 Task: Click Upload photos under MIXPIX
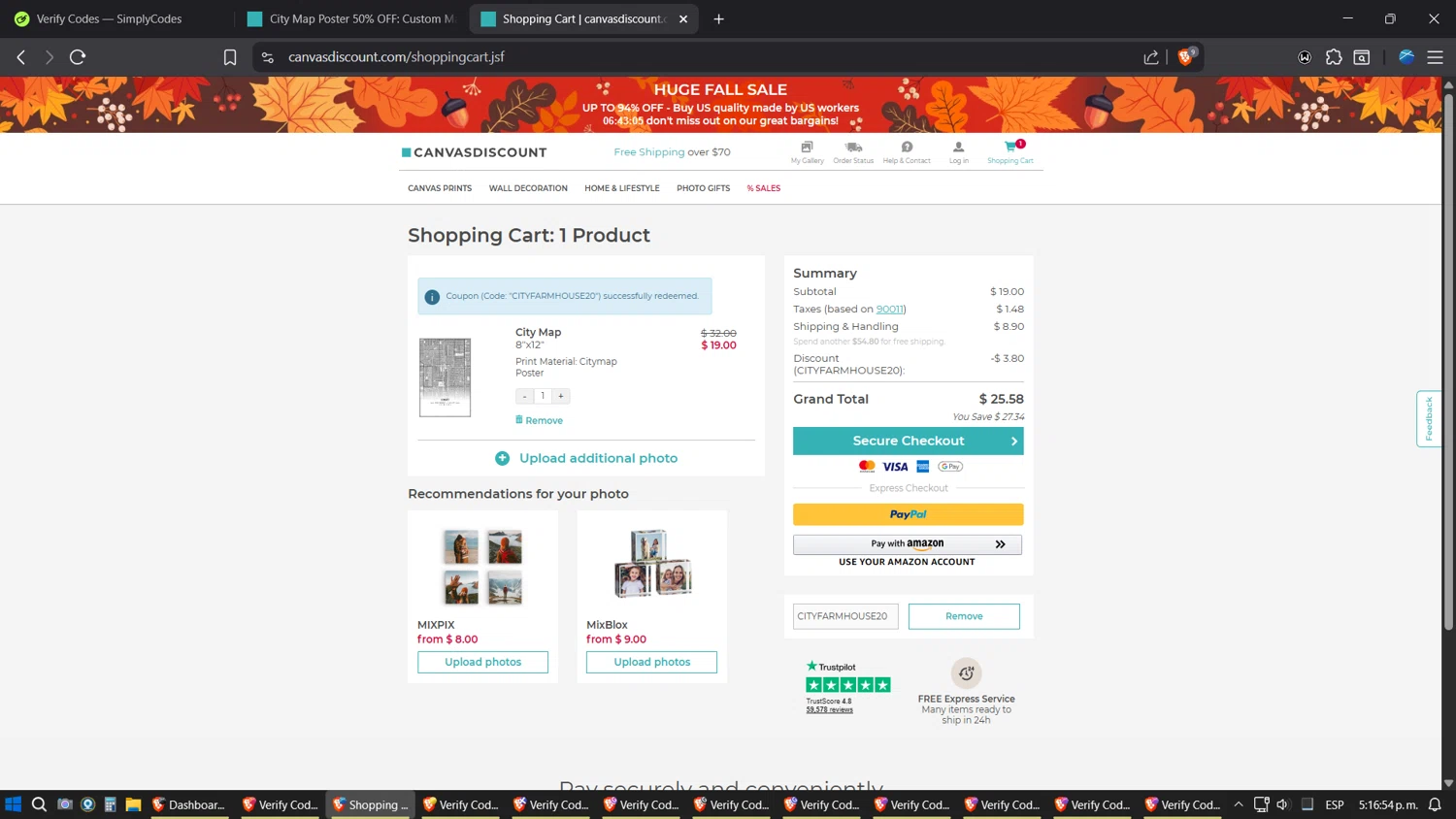(482, 662)
